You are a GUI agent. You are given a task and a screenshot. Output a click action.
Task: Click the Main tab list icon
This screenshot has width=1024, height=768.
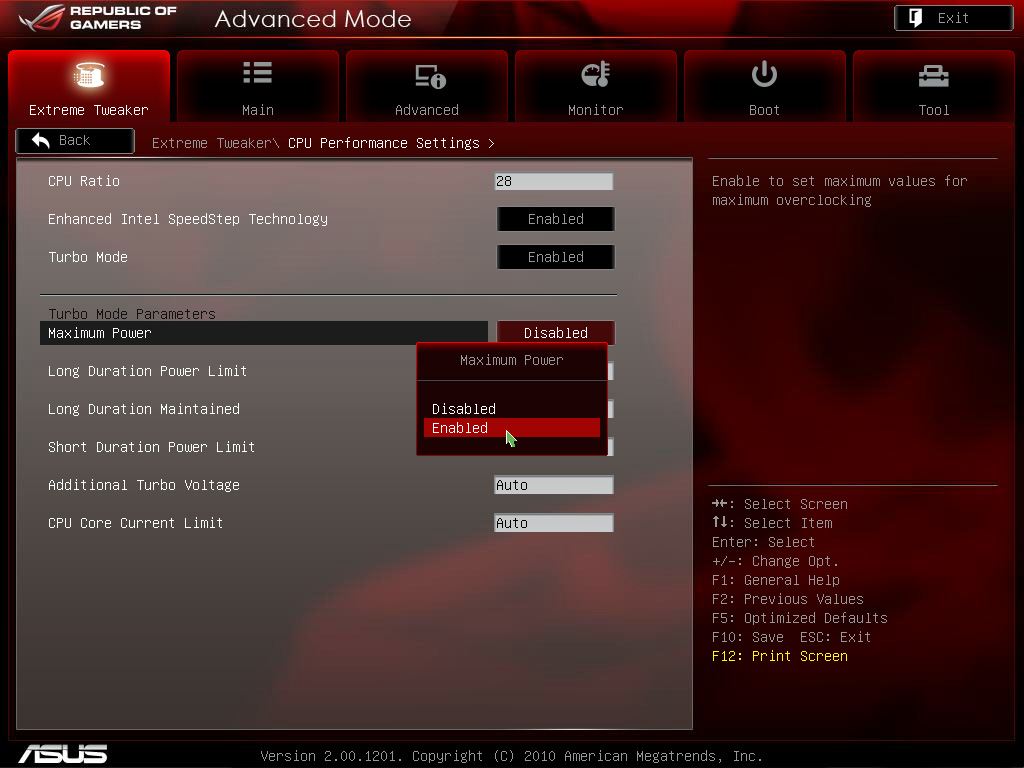[257, 73]
